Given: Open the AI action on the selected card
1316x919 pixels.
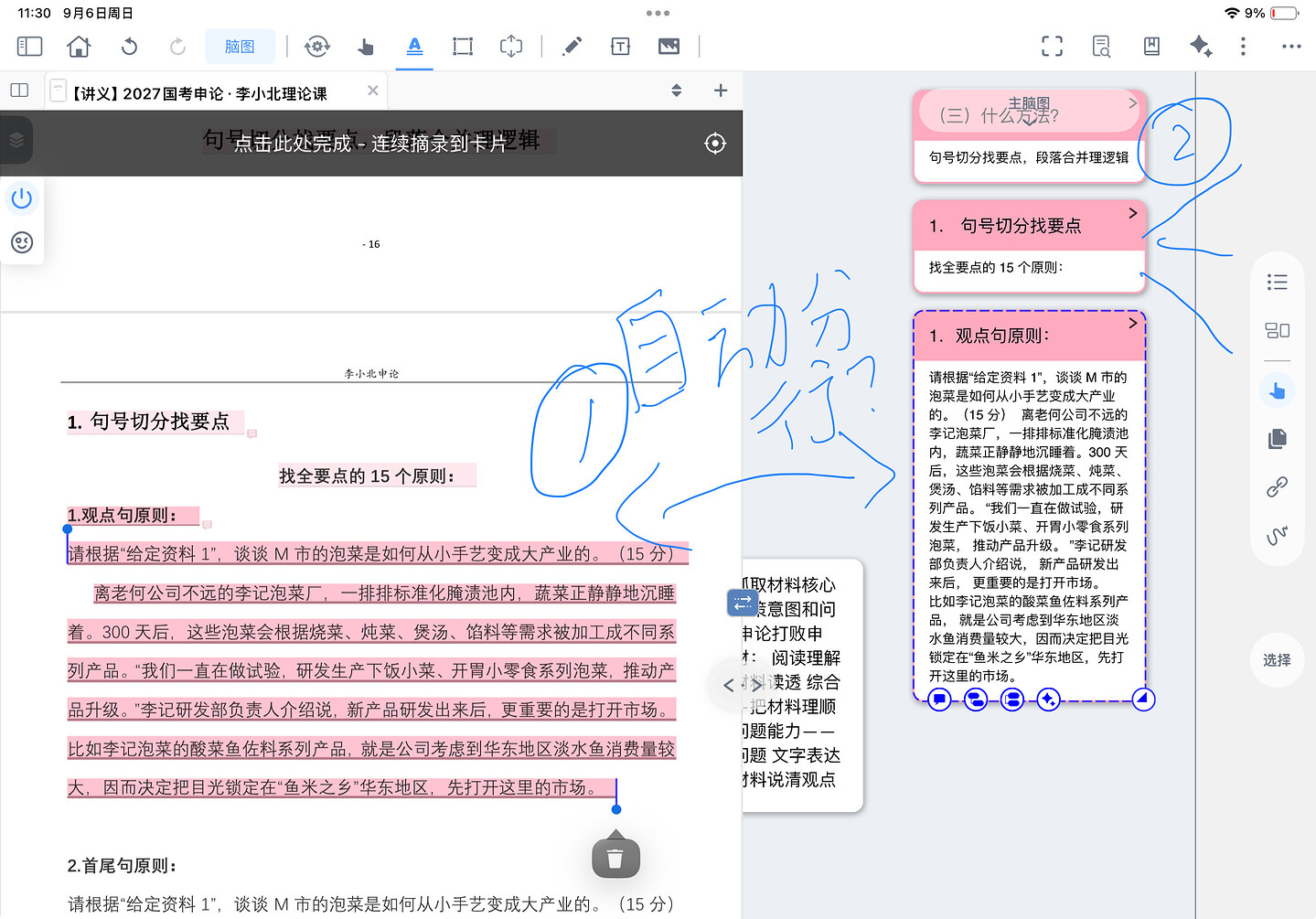Looking at the screenshot, I should (x=1048, y=700).
